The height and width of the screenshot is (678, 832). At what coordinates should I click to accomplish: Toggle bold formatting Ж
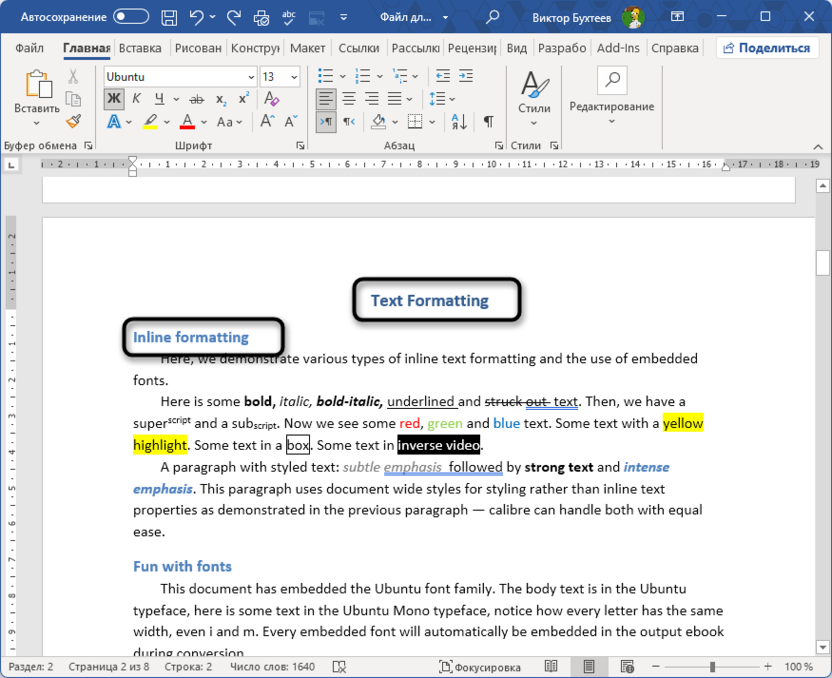click(114, 99)
